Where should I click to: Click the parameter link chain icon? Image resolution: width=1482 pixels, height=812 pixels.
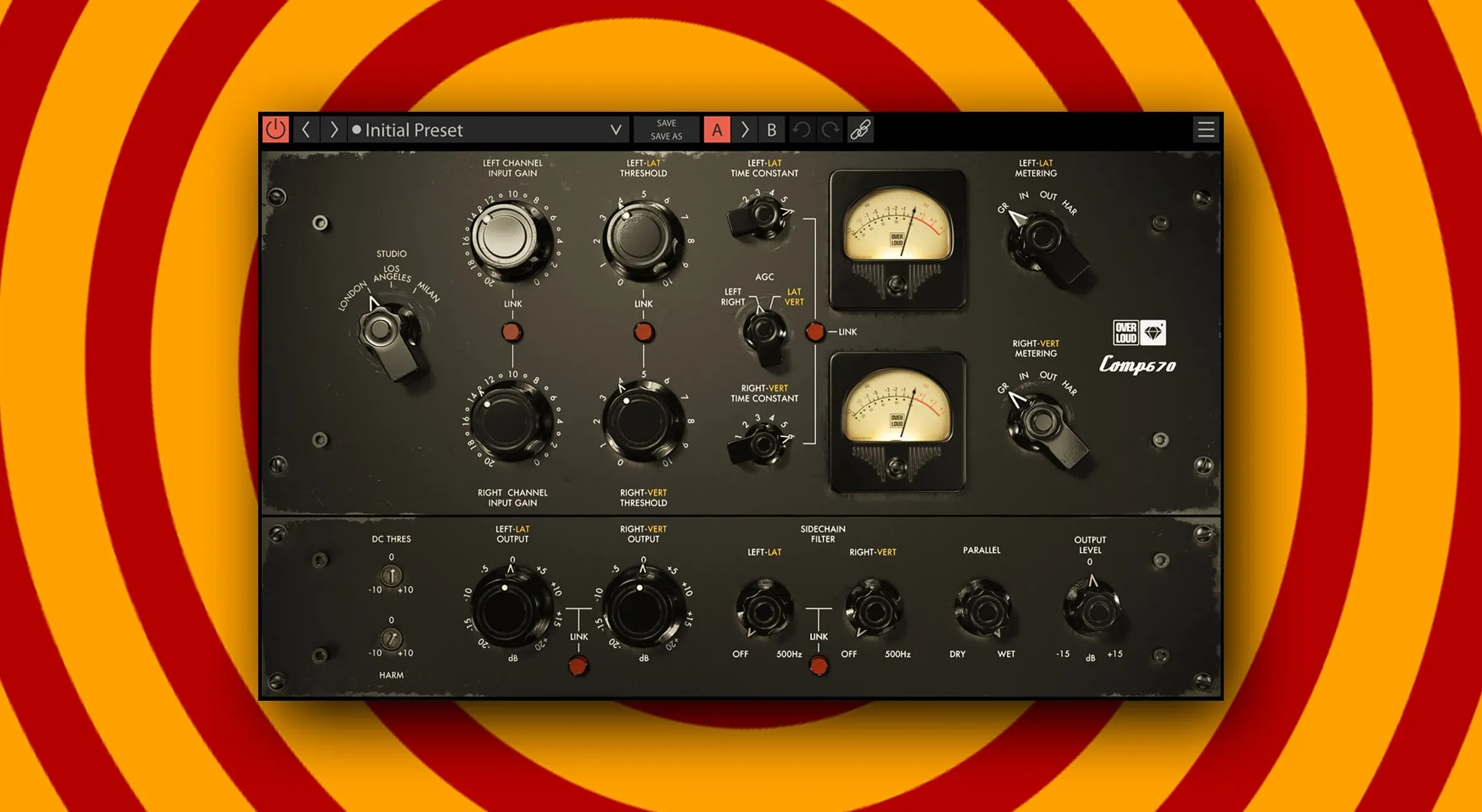point(860,130)
